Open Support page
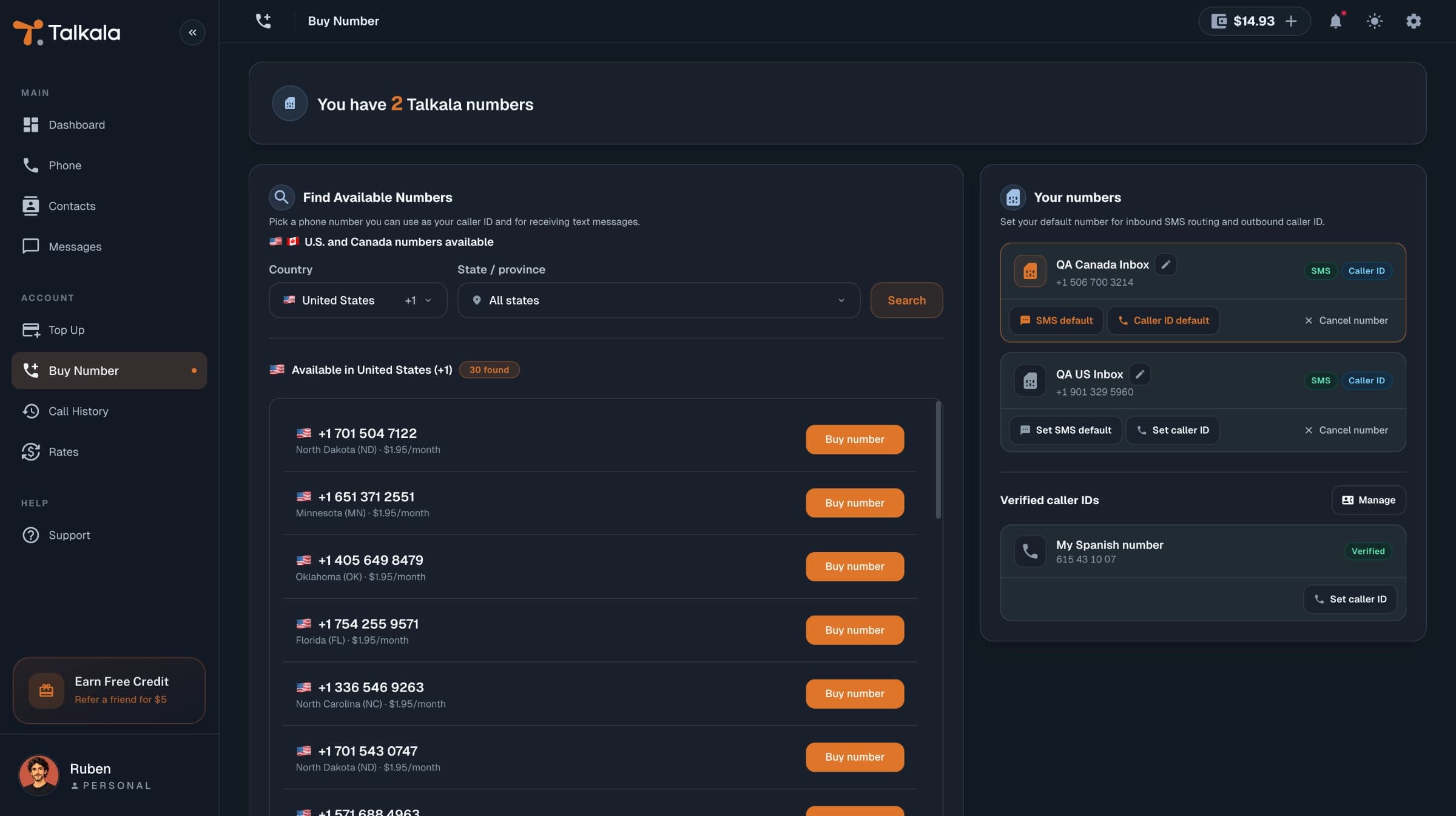 (x=109, y=535)
